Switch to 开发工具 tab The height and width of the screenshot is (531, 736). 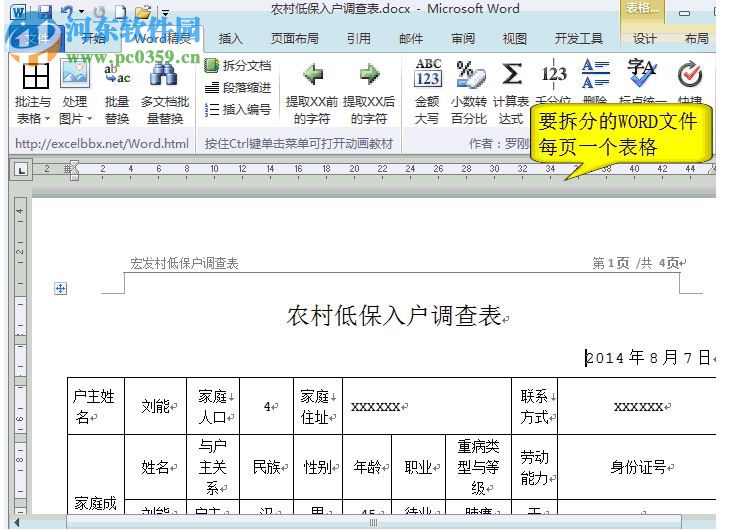(579, 38)
